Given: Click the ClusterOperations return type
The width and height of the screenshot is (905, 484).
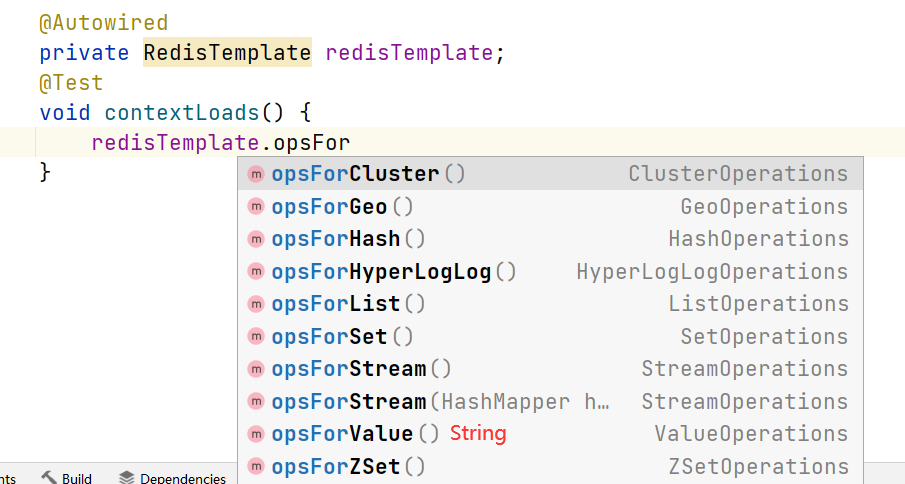Looking at the screenshot, I should pos(738,174).
